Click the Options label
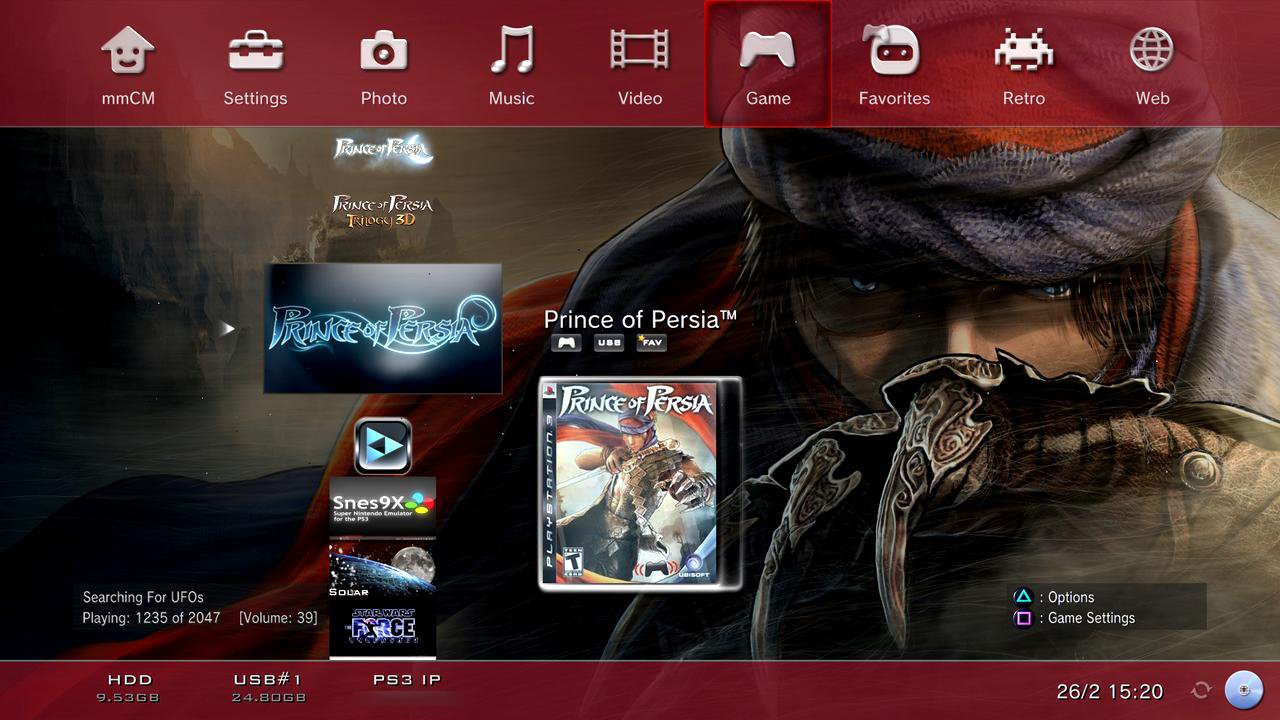The height and width of the screenshot is (720, 1280). point(1071,597)
